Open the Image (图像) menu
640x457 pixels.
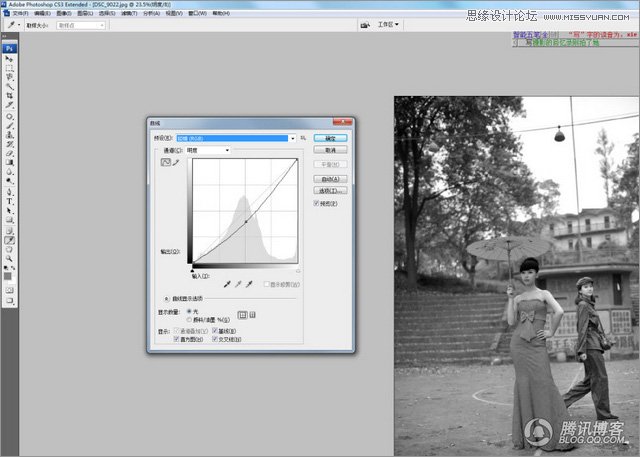[64, 13]
